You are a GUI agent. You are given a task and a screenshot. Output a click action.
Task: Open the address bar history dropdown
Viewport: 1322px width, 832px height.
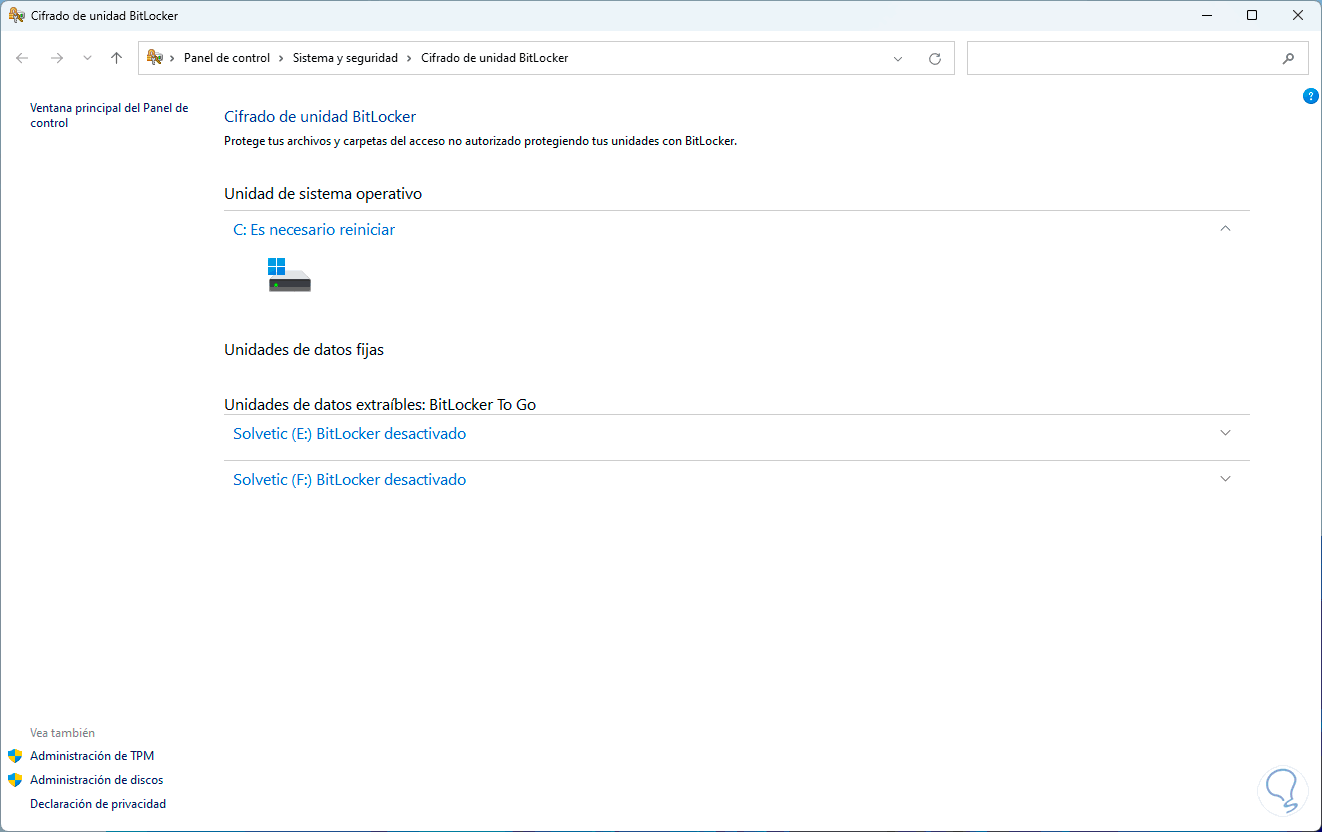coord(898,58)
